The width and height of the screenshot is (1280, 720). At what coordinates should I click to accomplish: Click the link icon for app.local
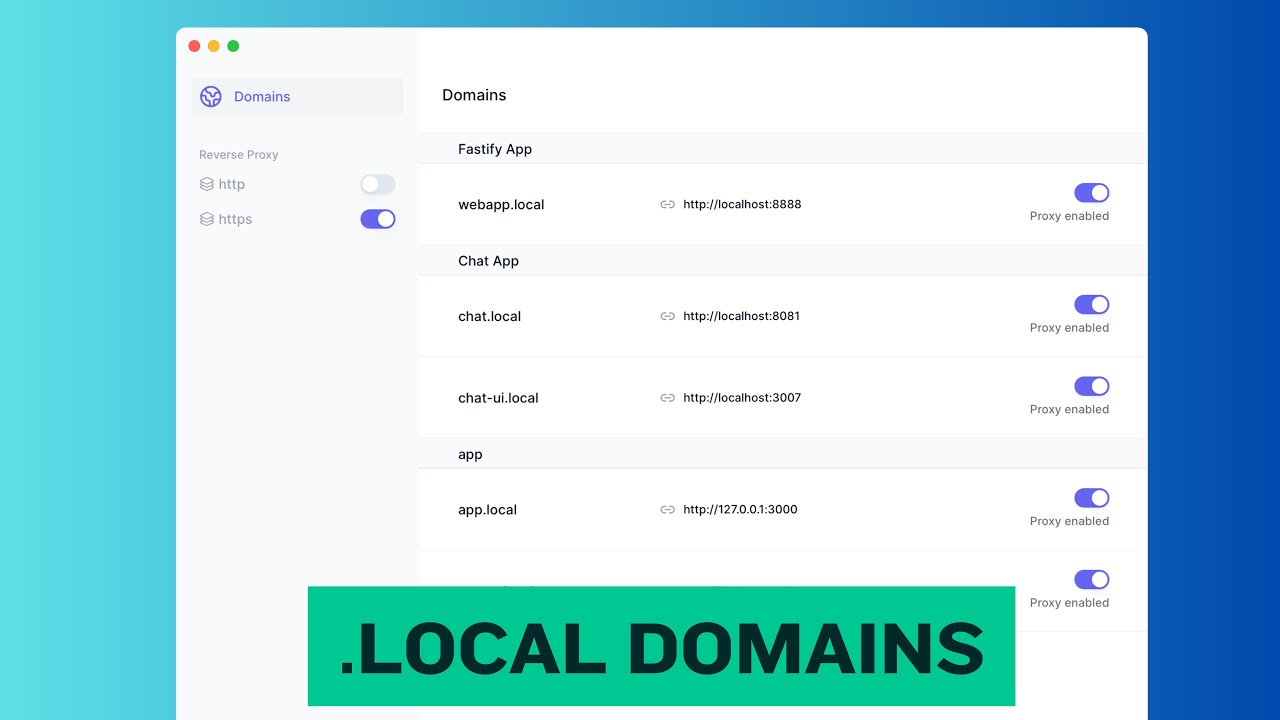pos(667,510)
